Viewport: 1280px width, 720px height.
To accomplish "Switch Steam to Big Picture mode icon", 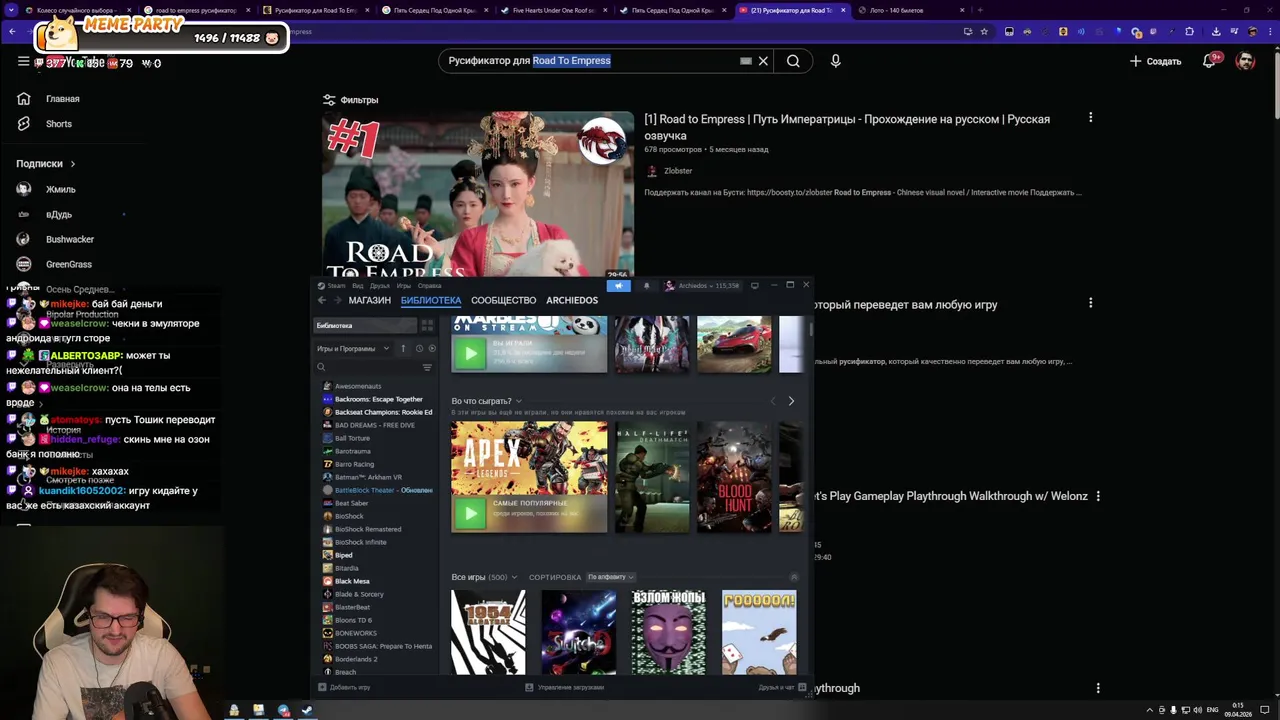I will pyautogui.click(x=755, y=286).
